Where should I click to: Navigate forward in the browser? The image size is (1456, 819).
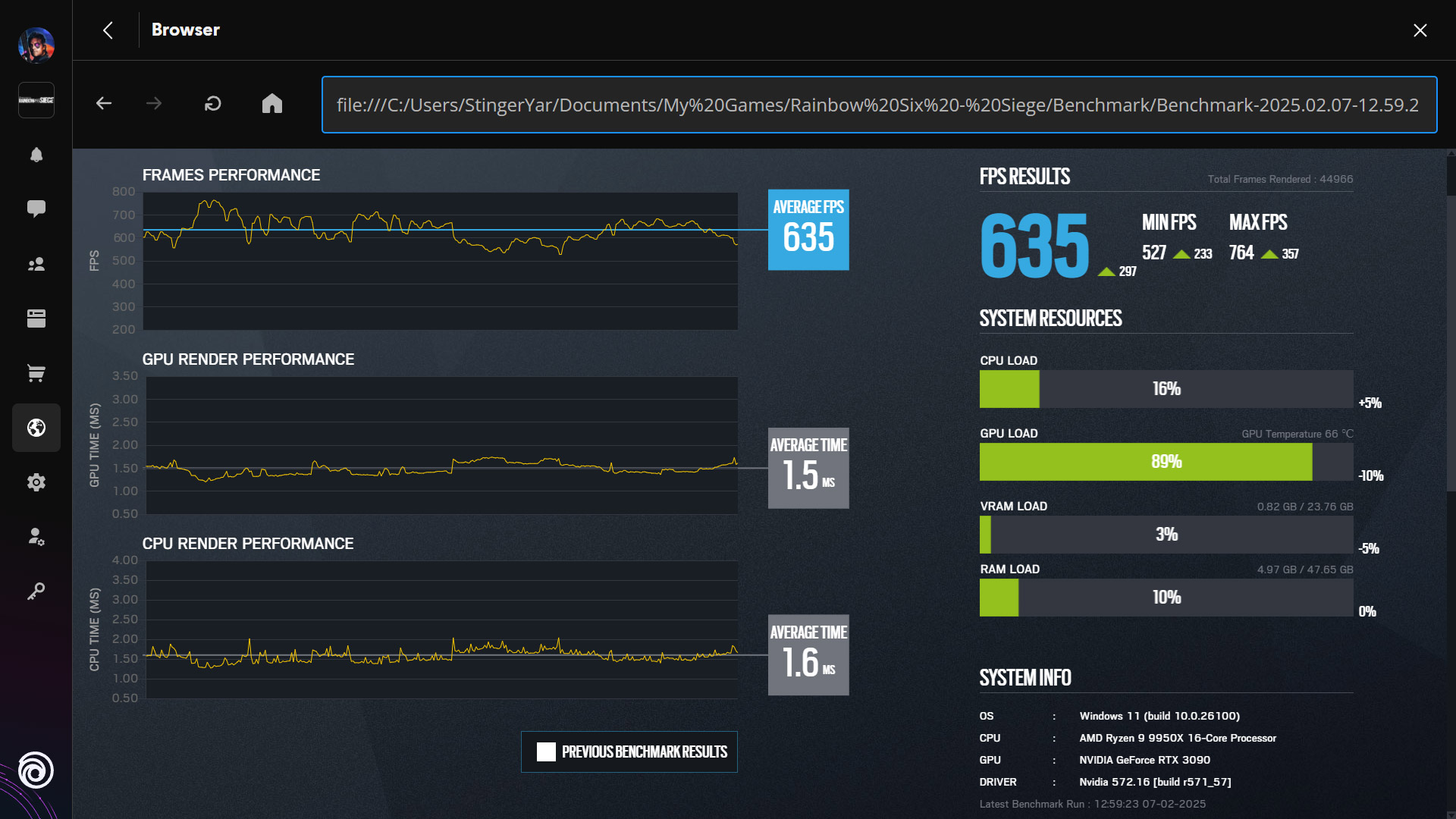pyautogui.click(x=154, y=104)
